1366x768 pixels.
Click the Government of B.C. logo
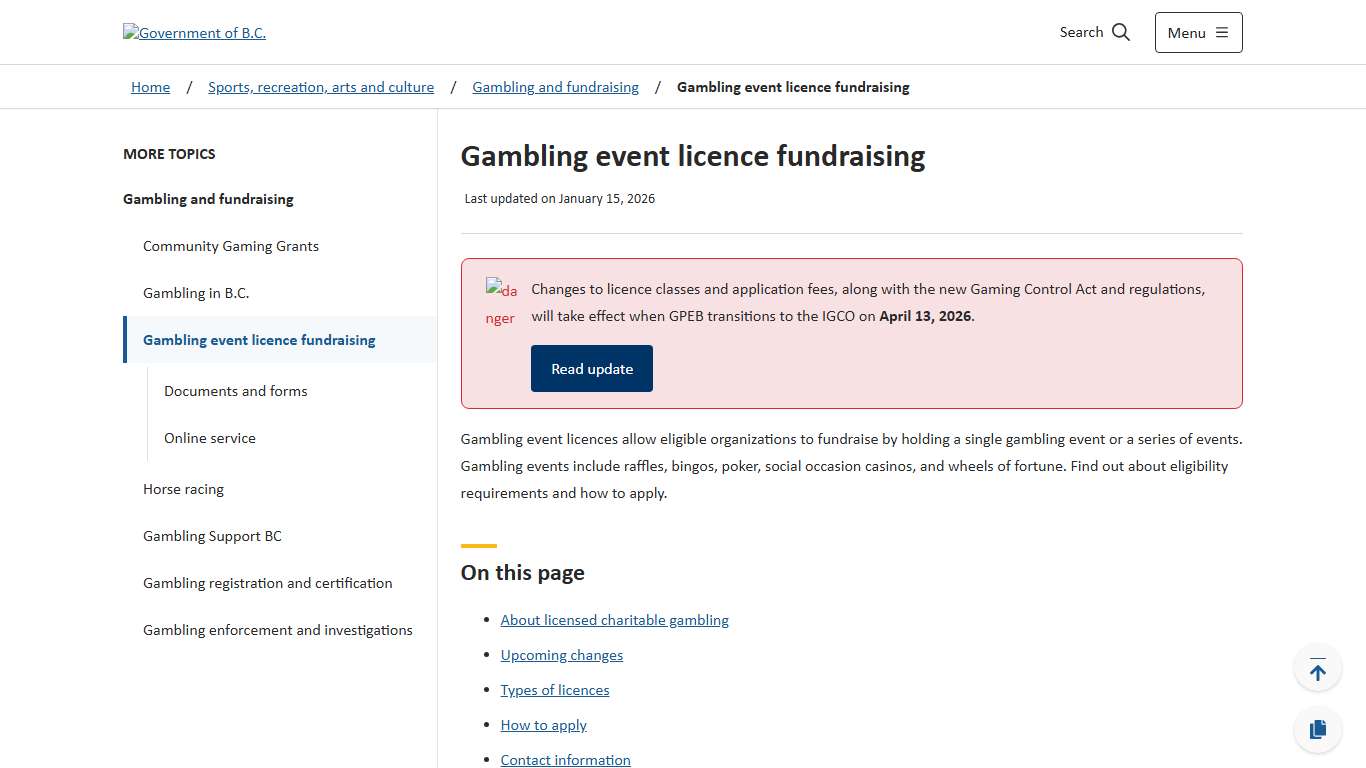coord(194,32)
